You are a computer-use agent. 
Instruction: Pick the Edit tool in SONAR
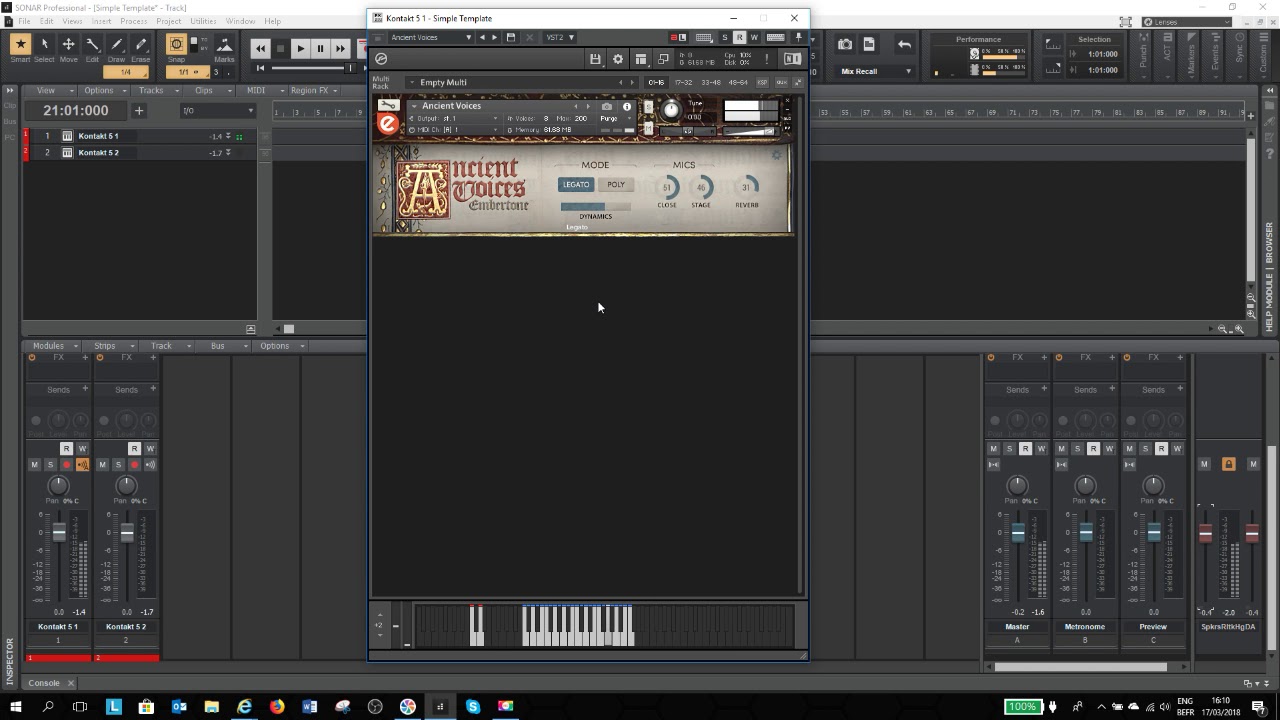(92, 44)
